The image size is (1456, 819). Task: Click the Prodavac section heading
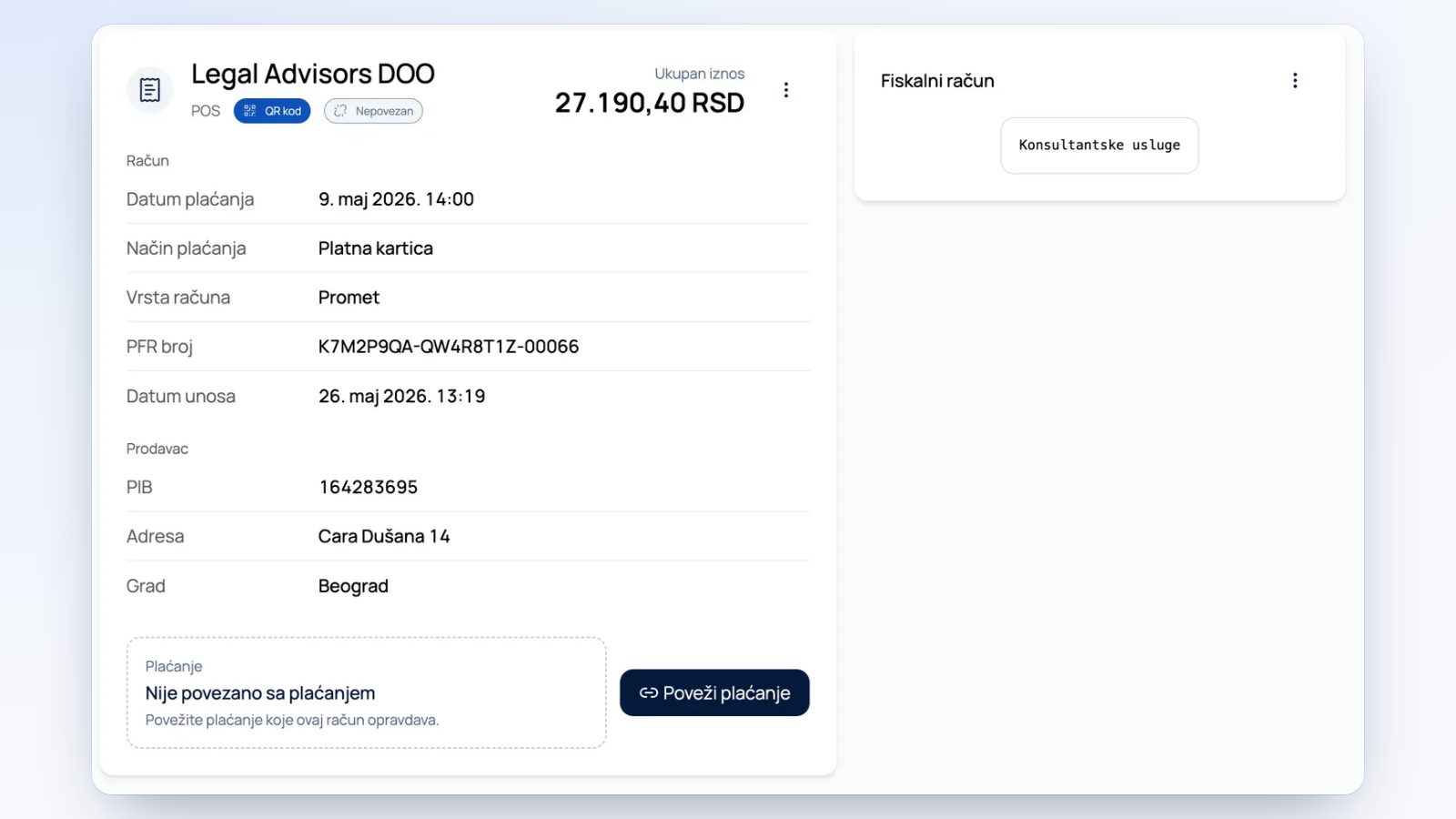(157, 449)
